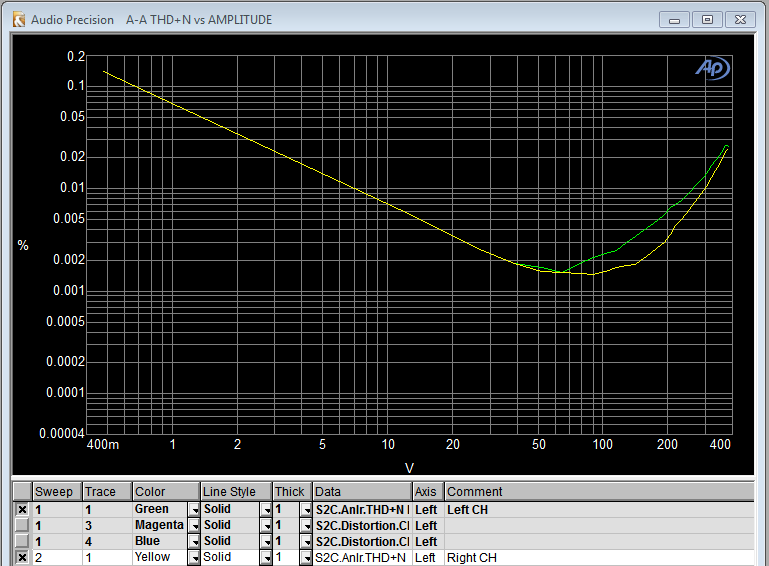Open thickness dropdown for Blue trace

[307, 541]
